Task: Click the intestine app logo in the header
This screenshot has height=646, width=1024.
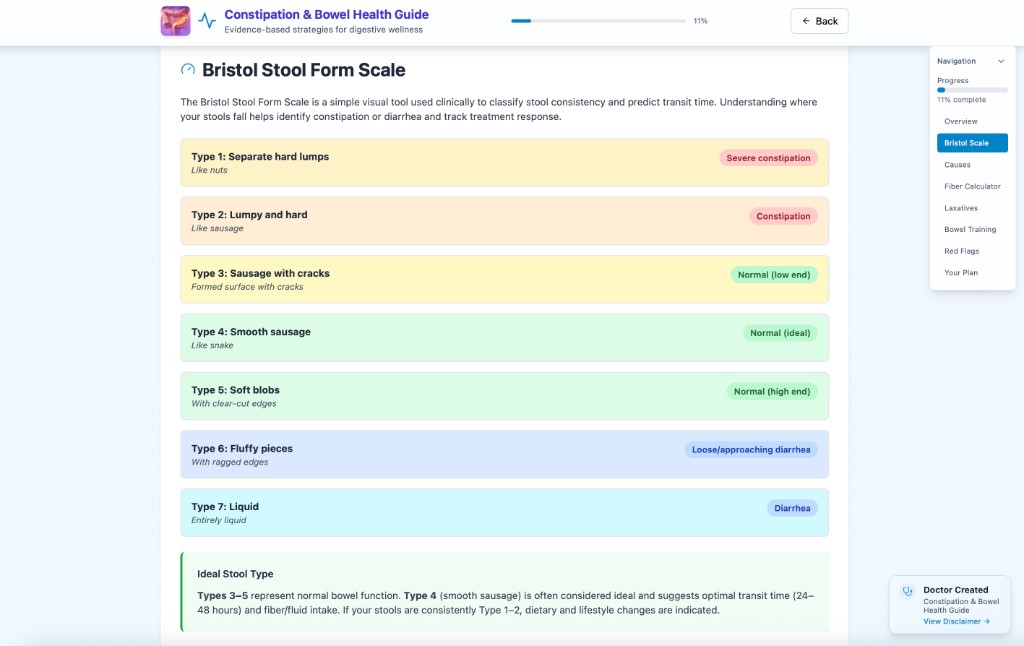Action: 176,20
